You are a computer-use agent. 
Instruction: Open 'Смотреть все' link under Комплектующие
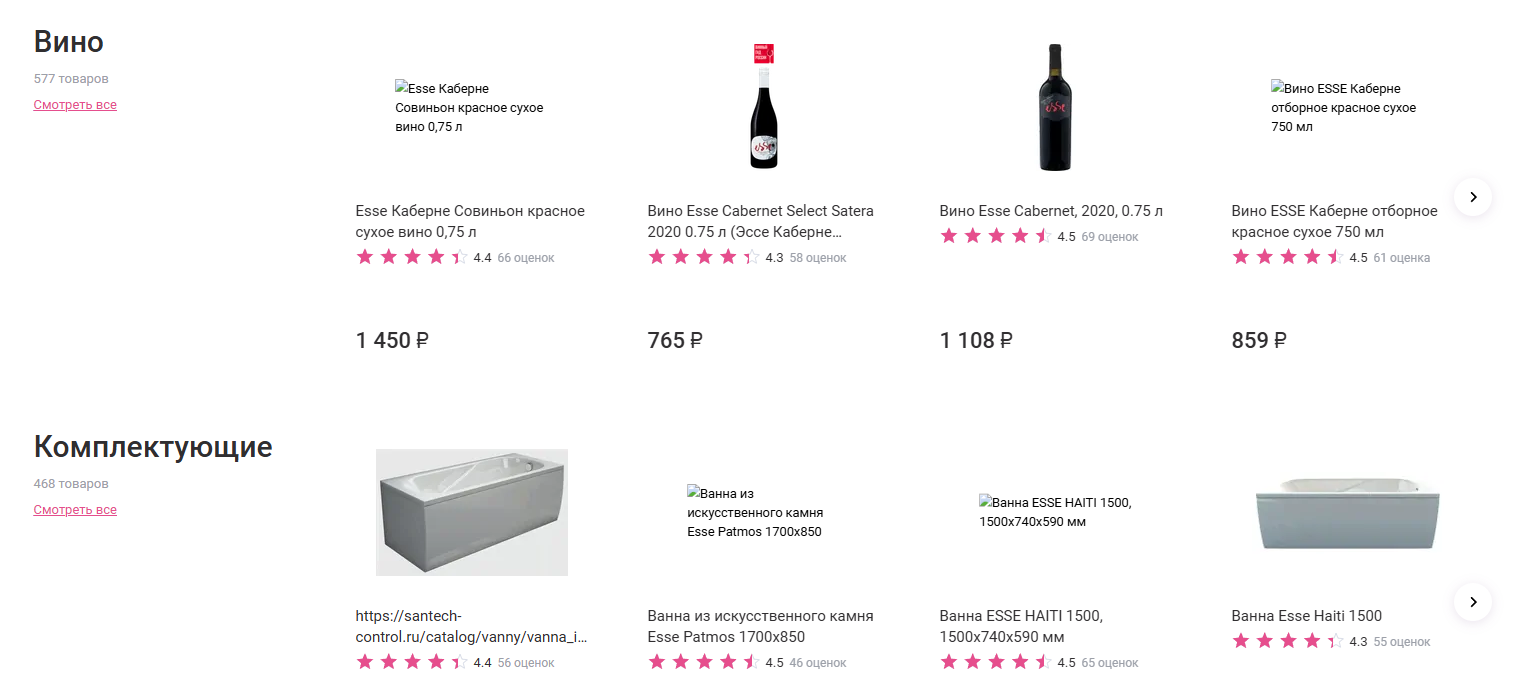75,510
